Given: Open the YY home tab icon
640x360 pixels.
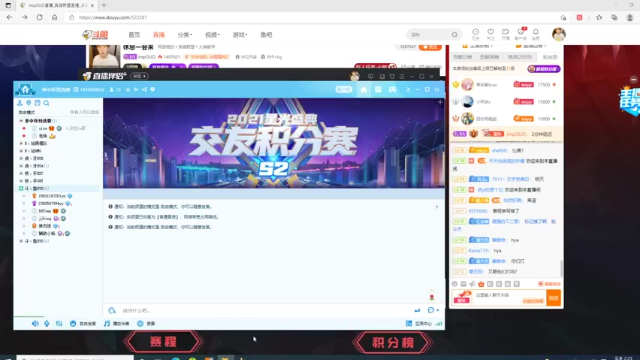Looking at the screenshot, I should coord(363,89).
